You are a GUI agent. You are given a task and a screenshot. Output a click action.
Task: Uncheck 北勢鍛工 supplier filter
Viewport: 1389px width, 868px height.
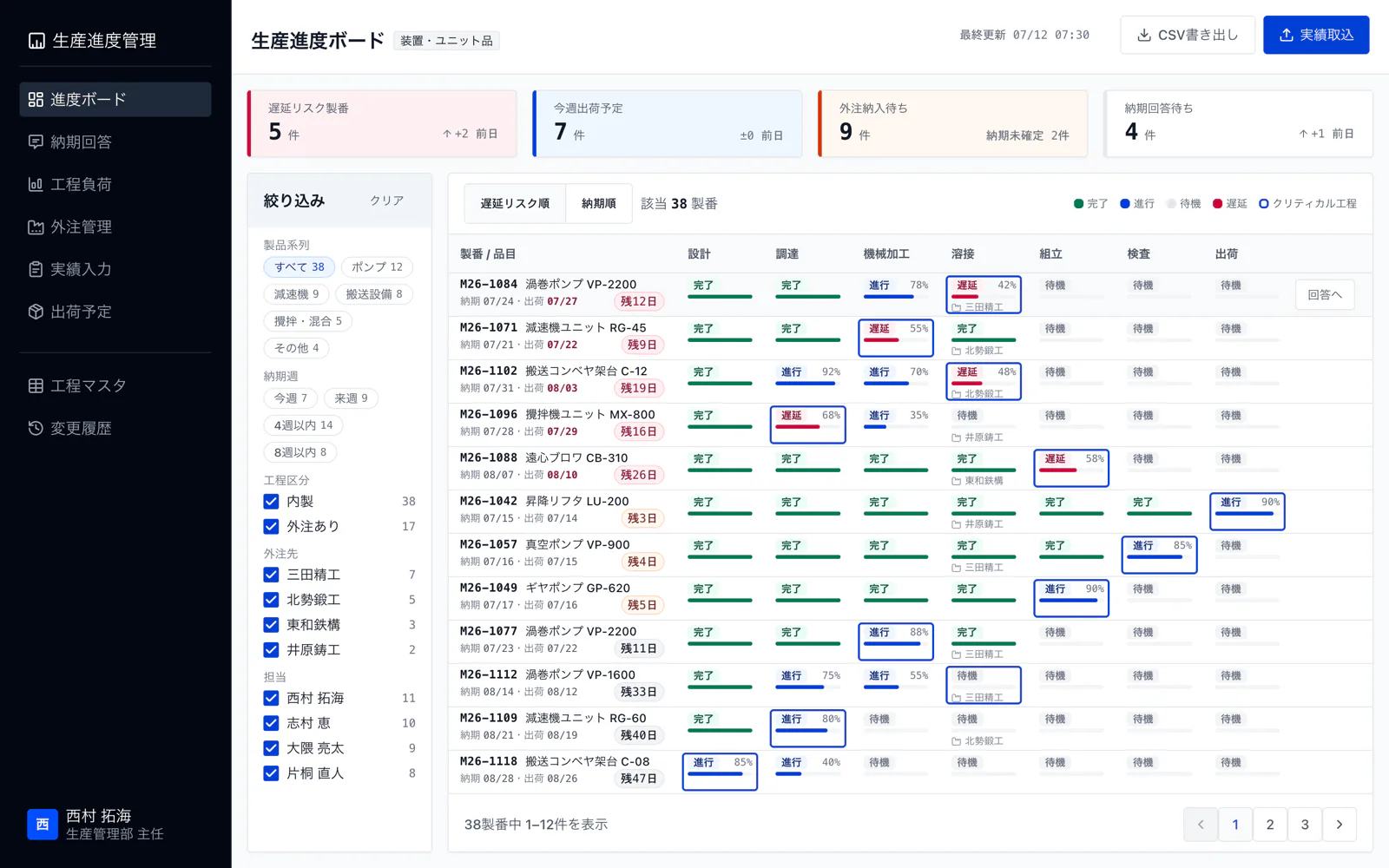pyautogui.click(x=271, y=600)
